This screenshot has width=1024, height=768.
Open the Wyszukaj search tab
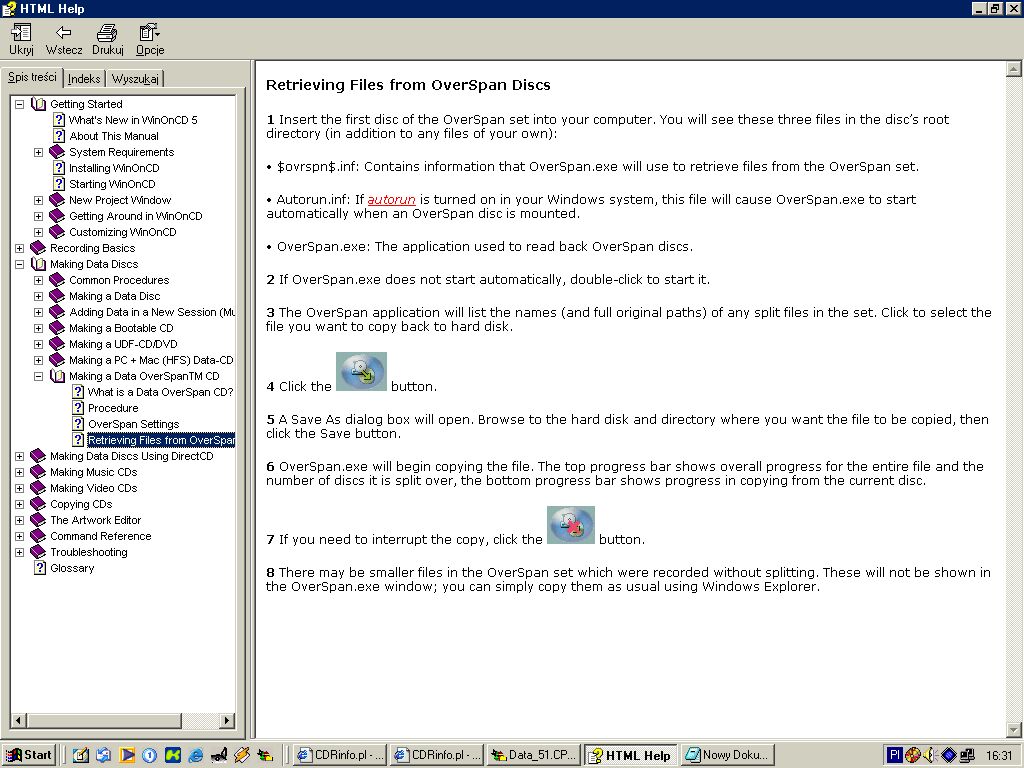[135, 78]
